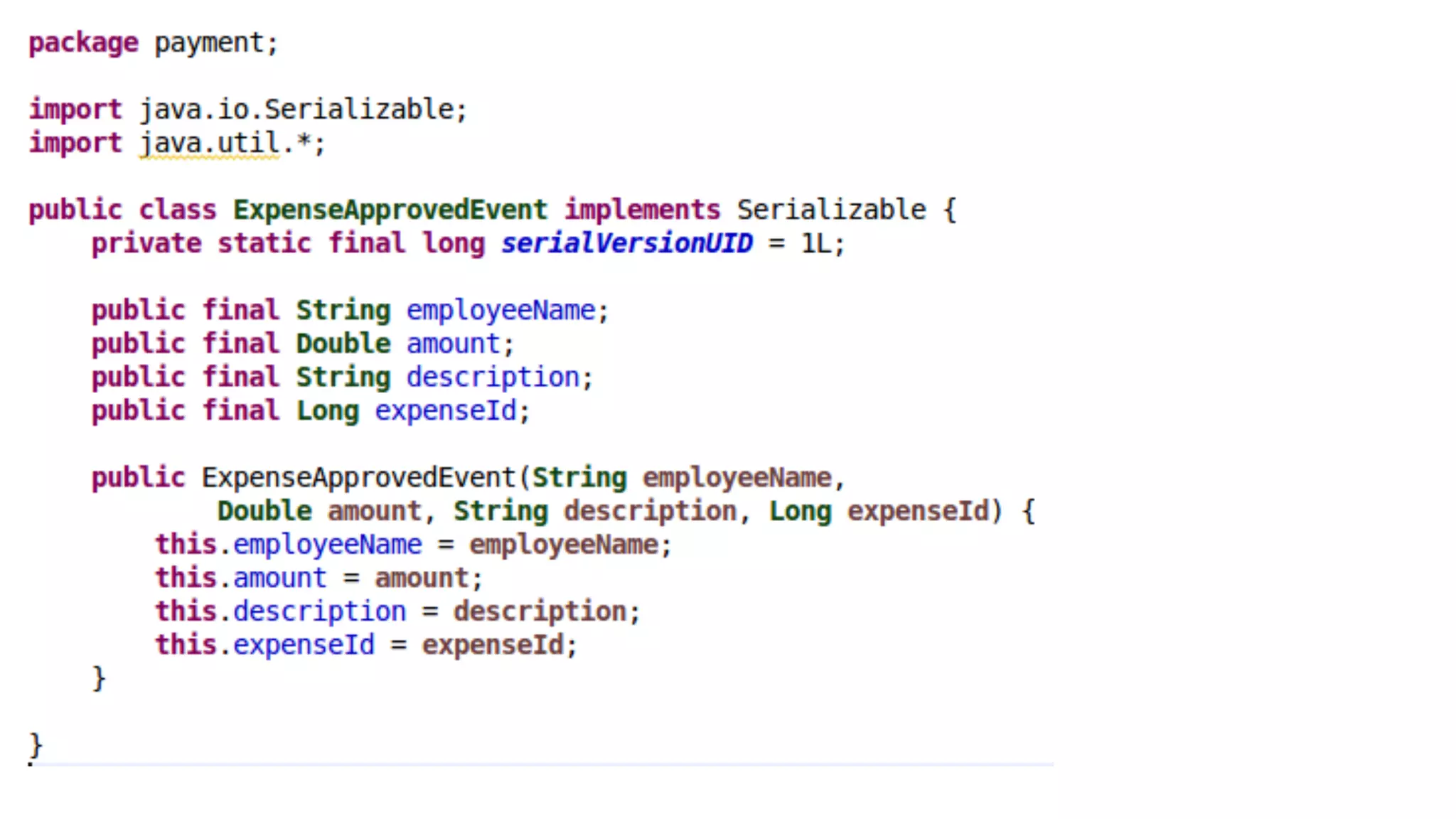Click the ExpenseApprovedEvent class name in declaration
Screen dimensions: 1456x819
(x=390, y=210)
